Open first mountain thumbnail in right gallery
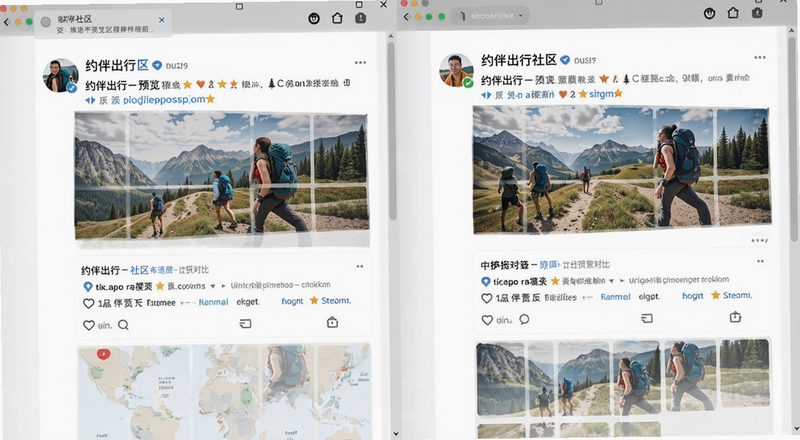Image resolution: width=800 pixels, height=440 pixels. click(x=500, y=379)
